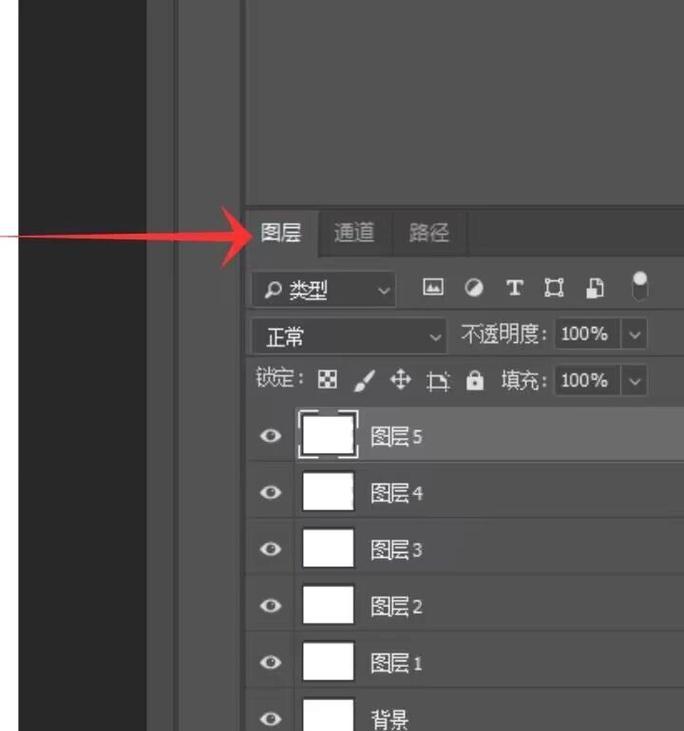Switch to the 图层 tab
684x731 pixels.
(281, 232)
